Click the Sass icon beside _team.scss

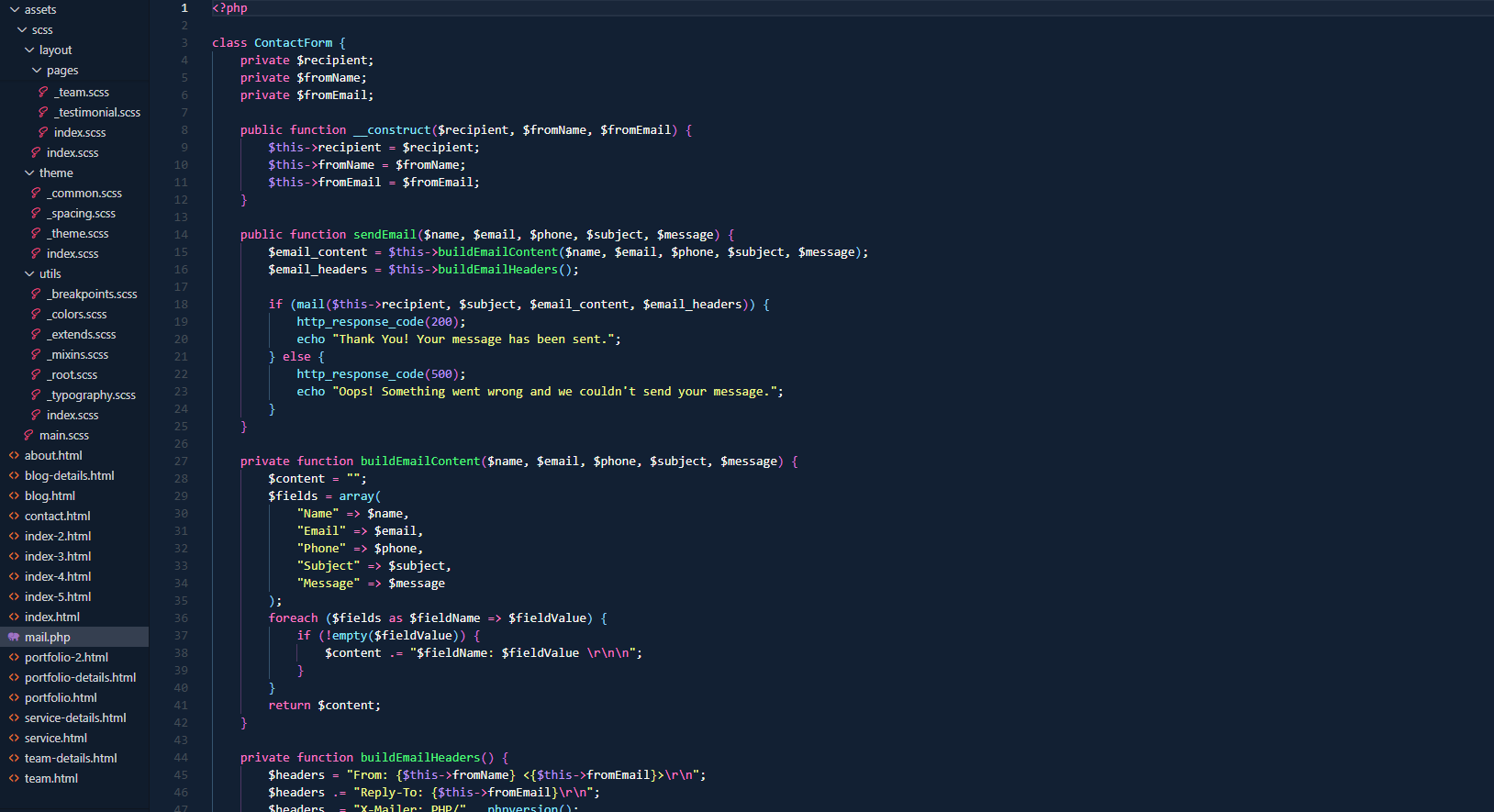[43, 92]
